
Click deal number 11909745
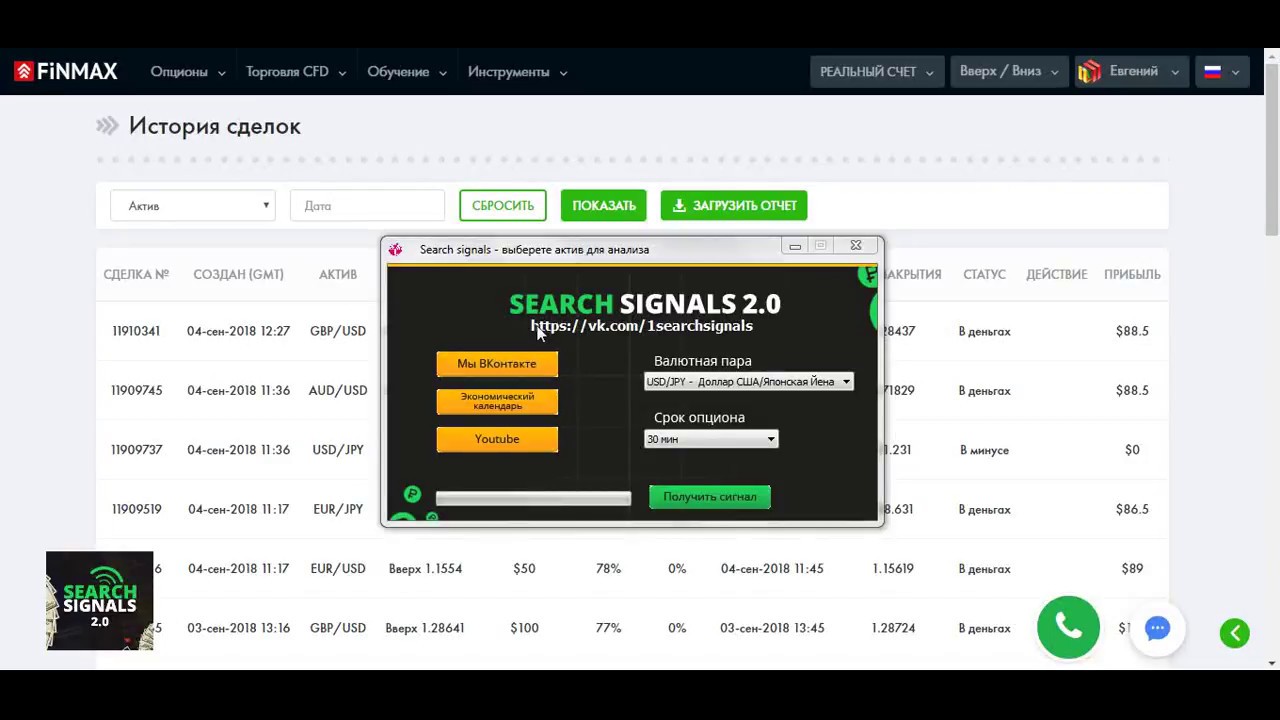pos(137,390)
